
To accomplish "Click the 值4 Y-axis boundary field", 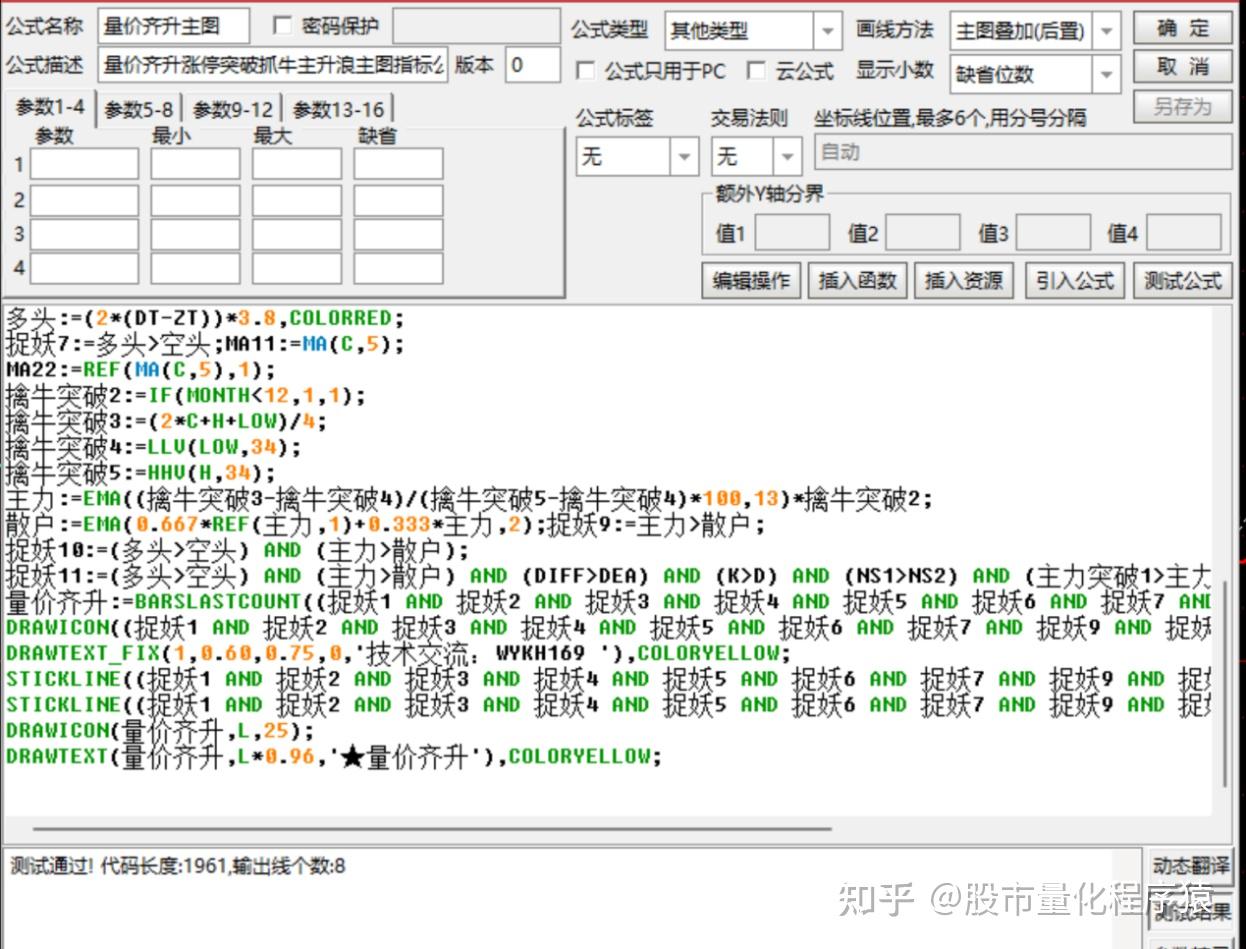I will 1184,233.
